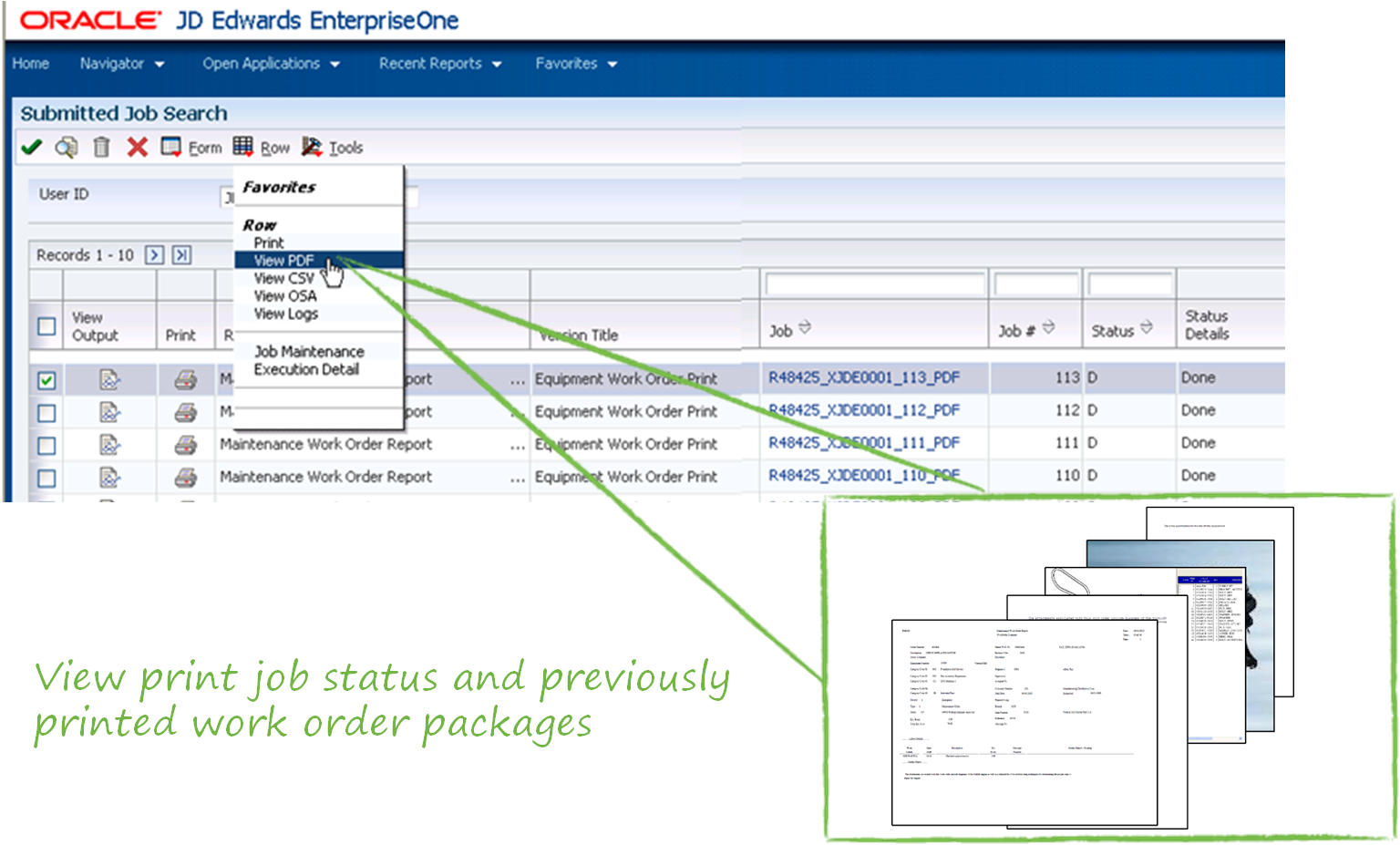1400x845 pixels.
Task: Expand the Recent Reports dropdown
Action: point(441,64)
